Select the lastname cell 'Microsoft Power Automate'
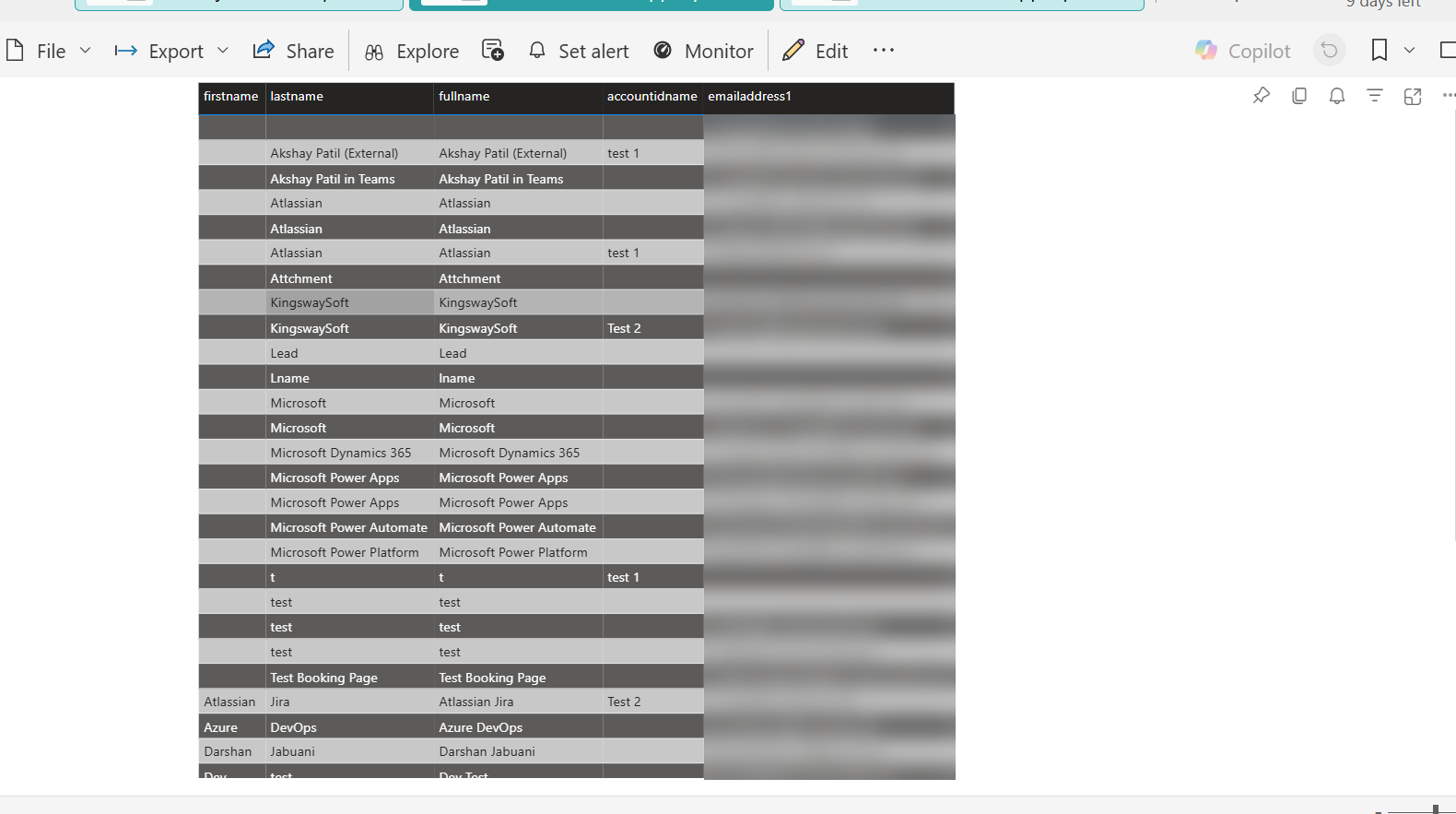 tap(349, 527)
